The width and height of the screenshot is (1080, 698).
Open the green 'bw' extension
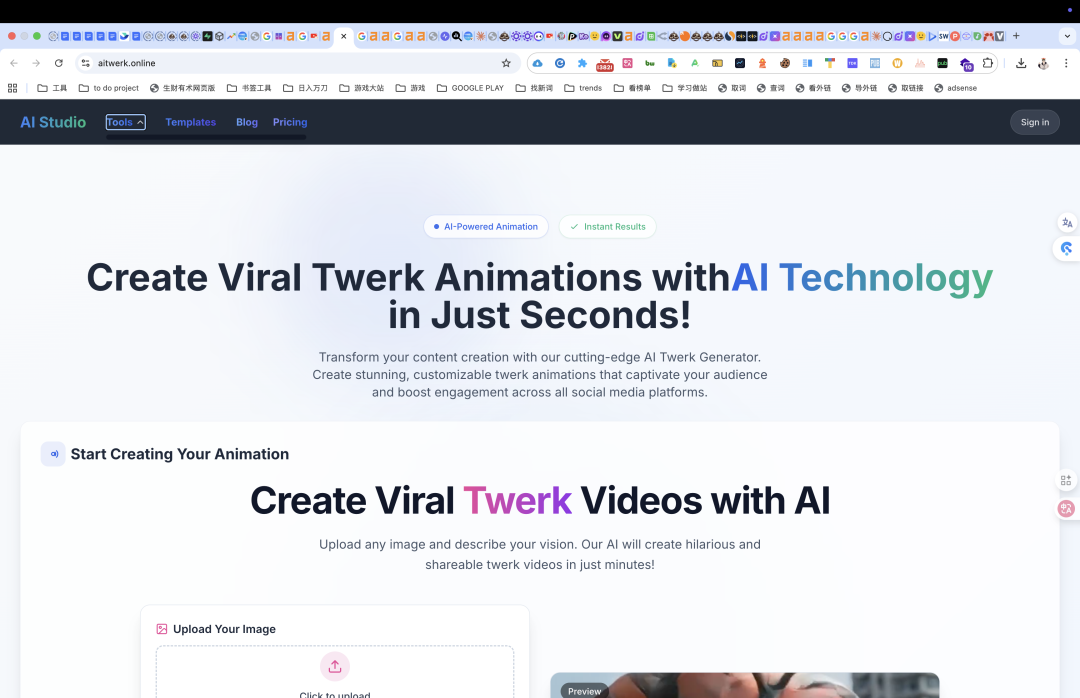pyautogui.click(x=650, y=63)
